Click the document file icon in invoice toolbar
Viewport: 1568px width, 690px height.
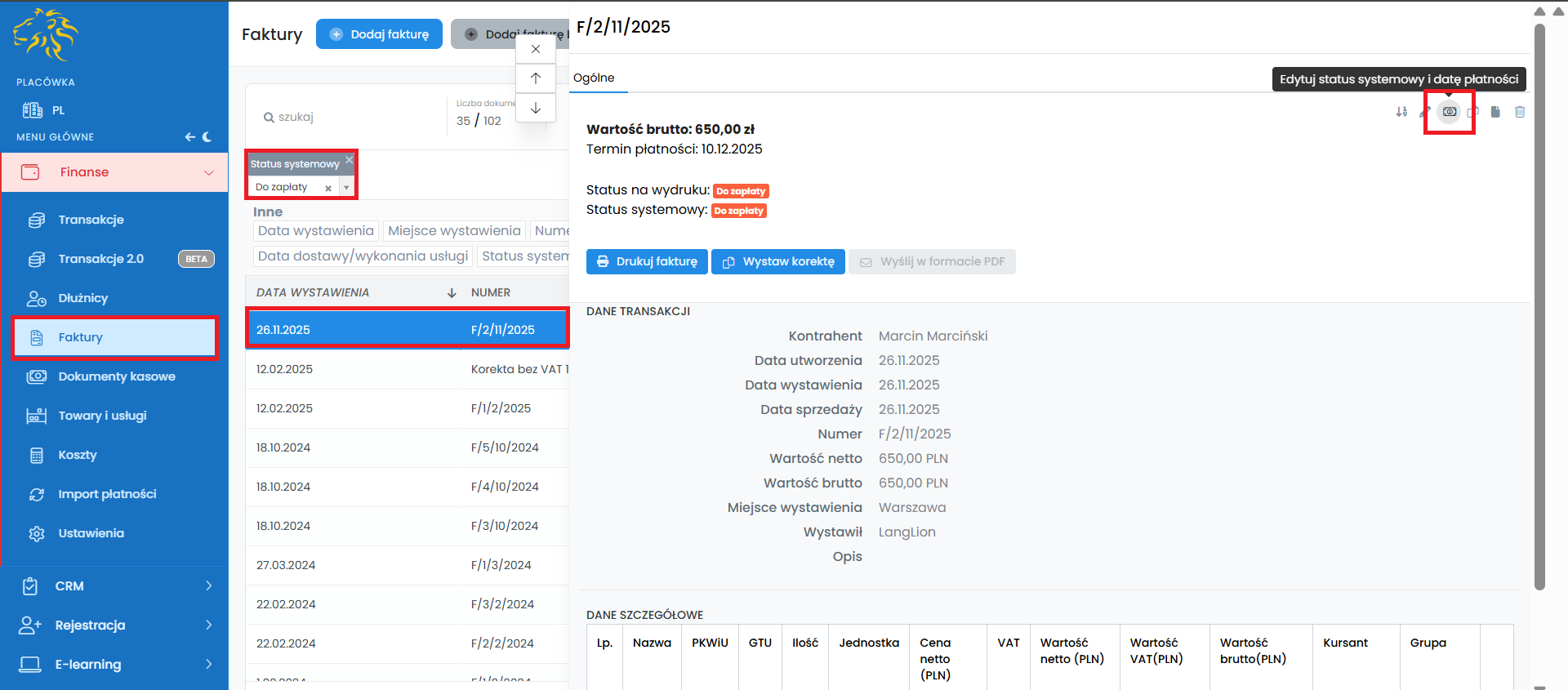pos(1495,112)
